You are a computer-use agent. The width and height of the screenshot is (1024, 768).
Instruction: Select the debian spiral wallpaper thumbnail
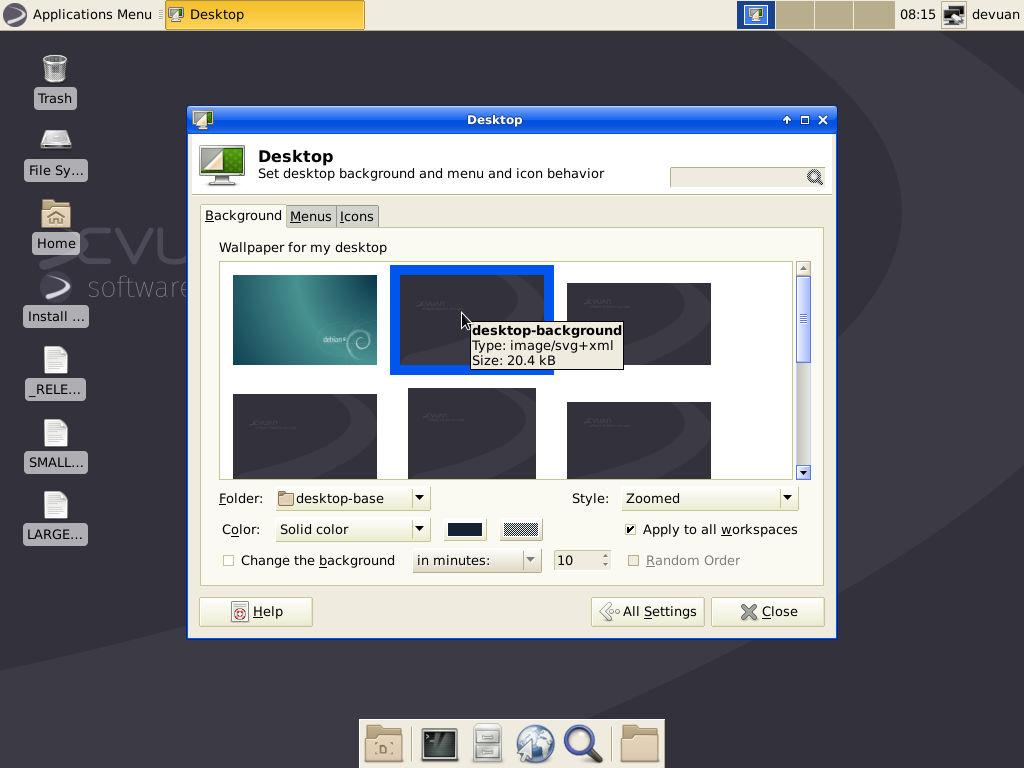tap(304, 319)
